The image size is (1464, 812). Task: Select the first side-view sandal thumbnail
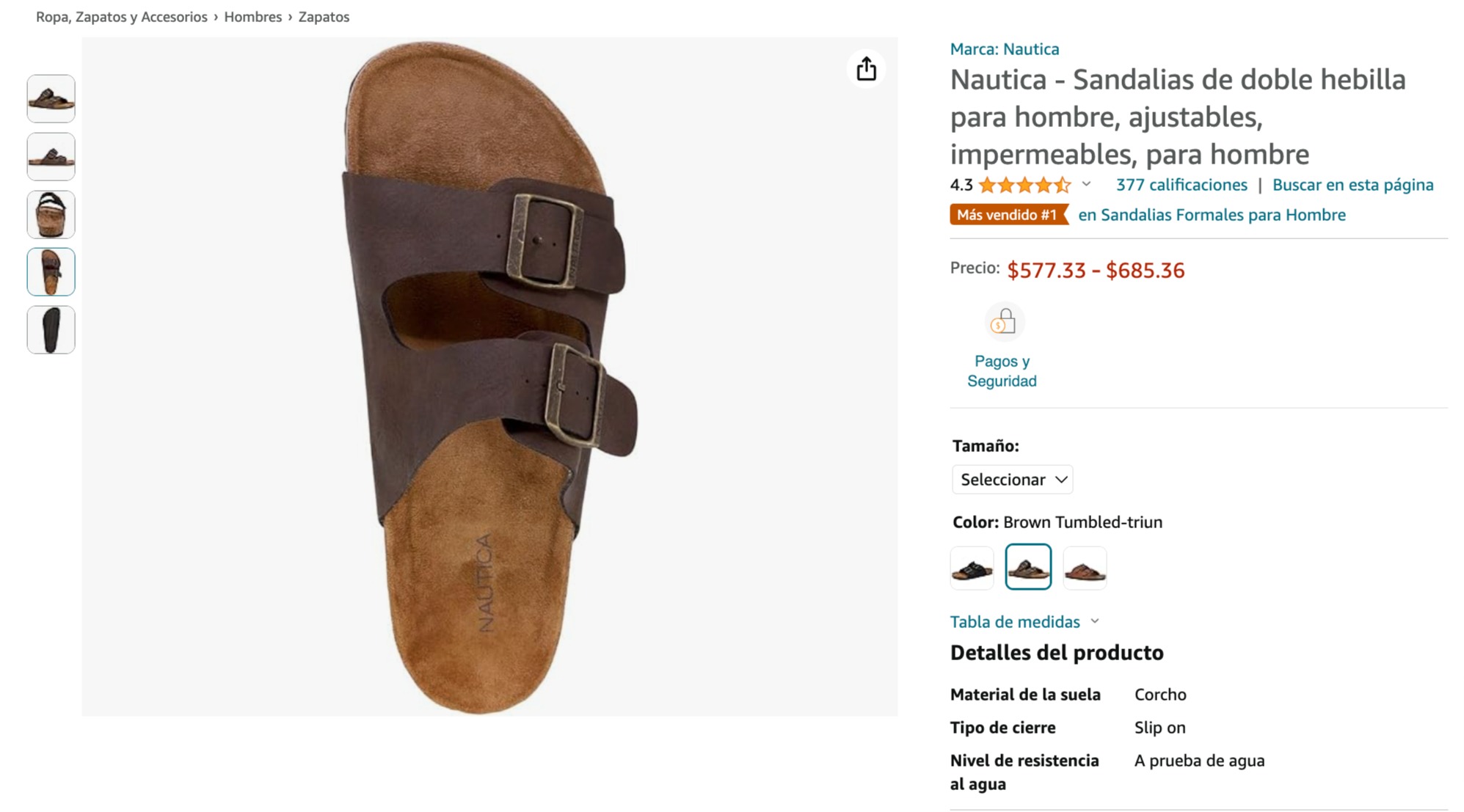tap(51, 98)
